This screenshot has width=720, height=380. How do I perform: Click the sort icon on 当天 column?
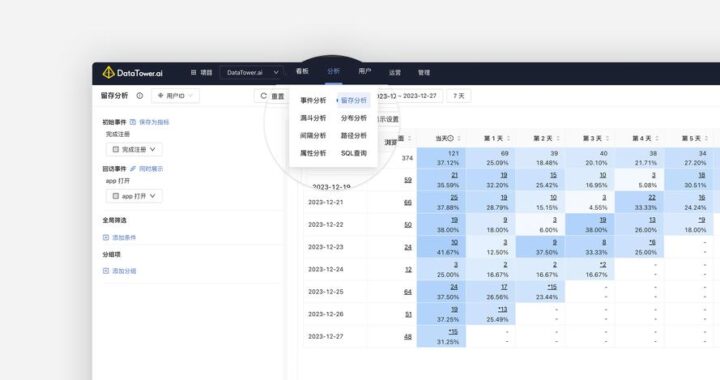pos(459,138)
